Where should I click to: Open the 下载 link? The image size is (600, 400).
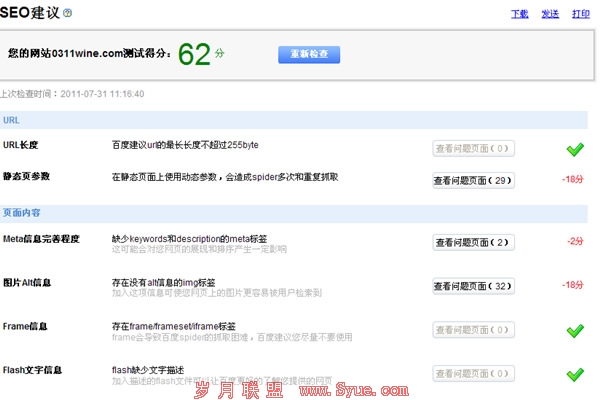point(519,14)
